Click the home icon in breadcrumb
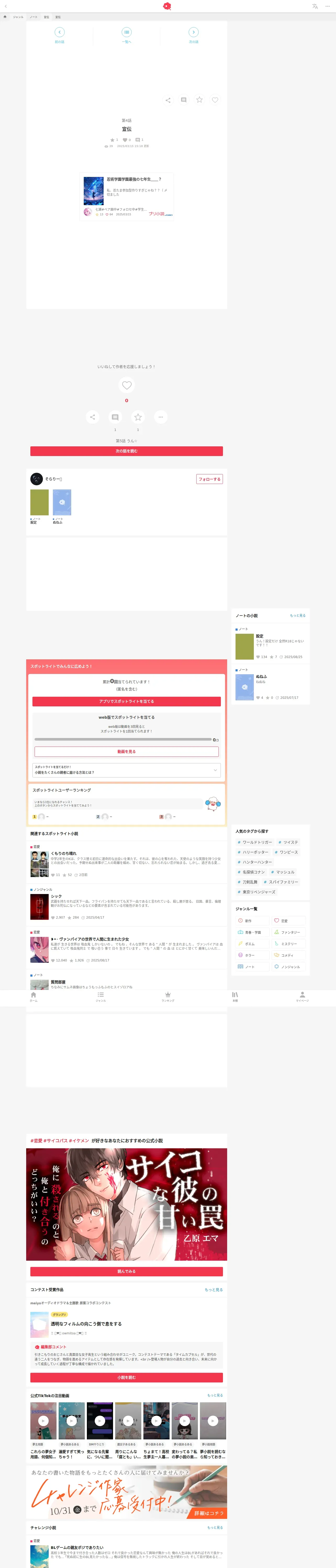This screenshot has width=336, height=1568. tap(5, 17)
